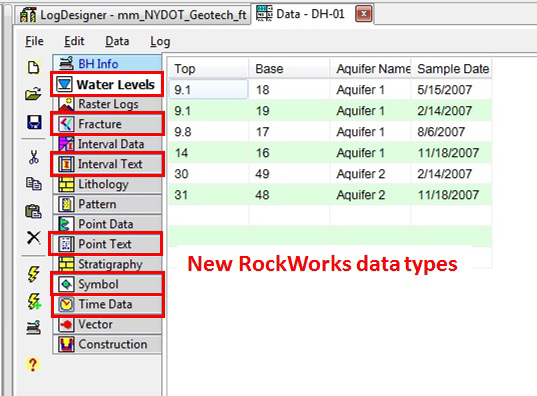Select the Point Data tab
The width and height of the screenshot is (537, 396).
[107, 224]
